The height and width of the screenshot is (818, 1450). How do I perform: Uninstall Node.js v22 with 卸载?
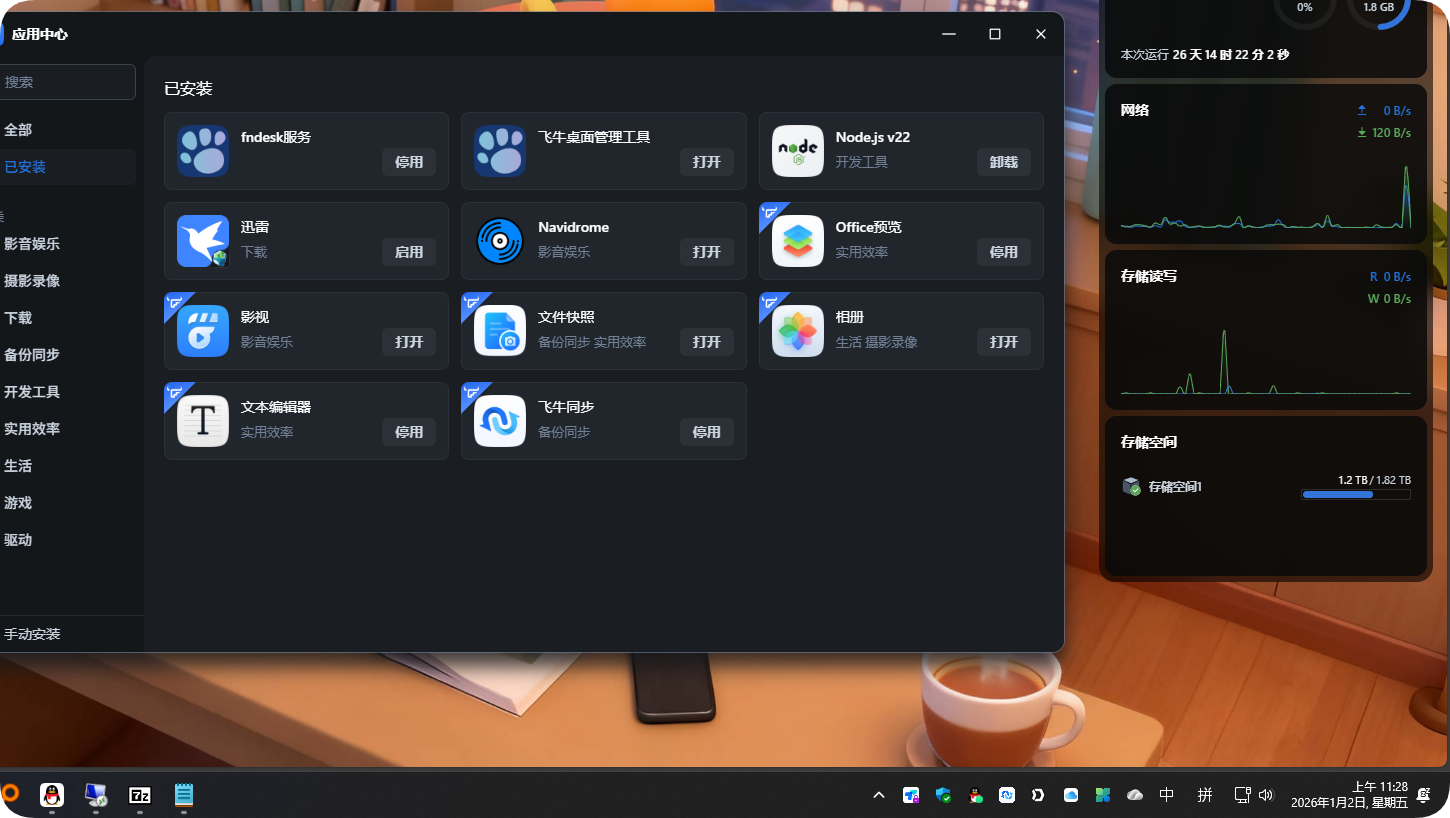pos(1004,162)
